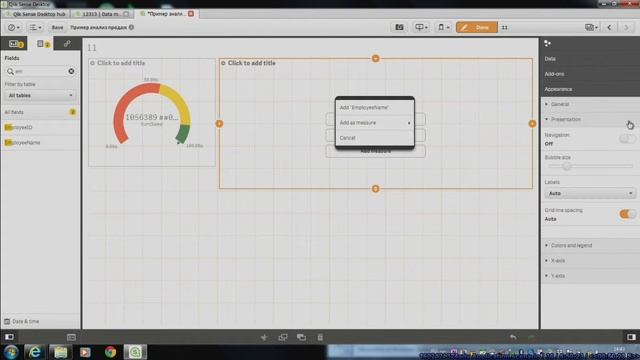Click the Done editing button
The height and width of the screenshot is (360, 640).
click(x=476, y=27)
